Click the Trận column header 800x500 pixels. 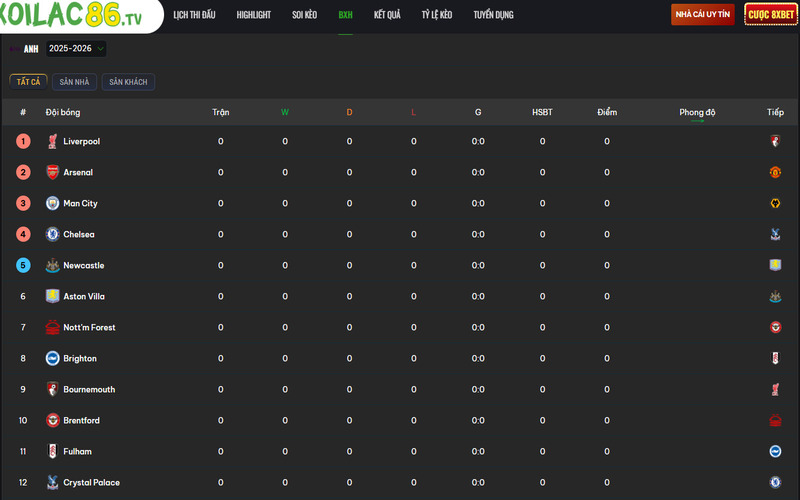(x=220, y=112)
